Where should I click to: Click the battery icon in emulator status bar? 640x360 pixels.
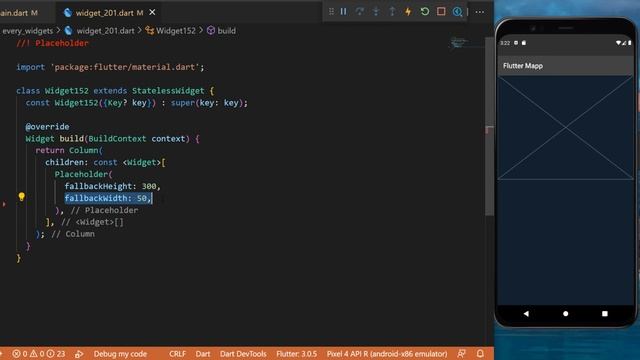(630, 43)
